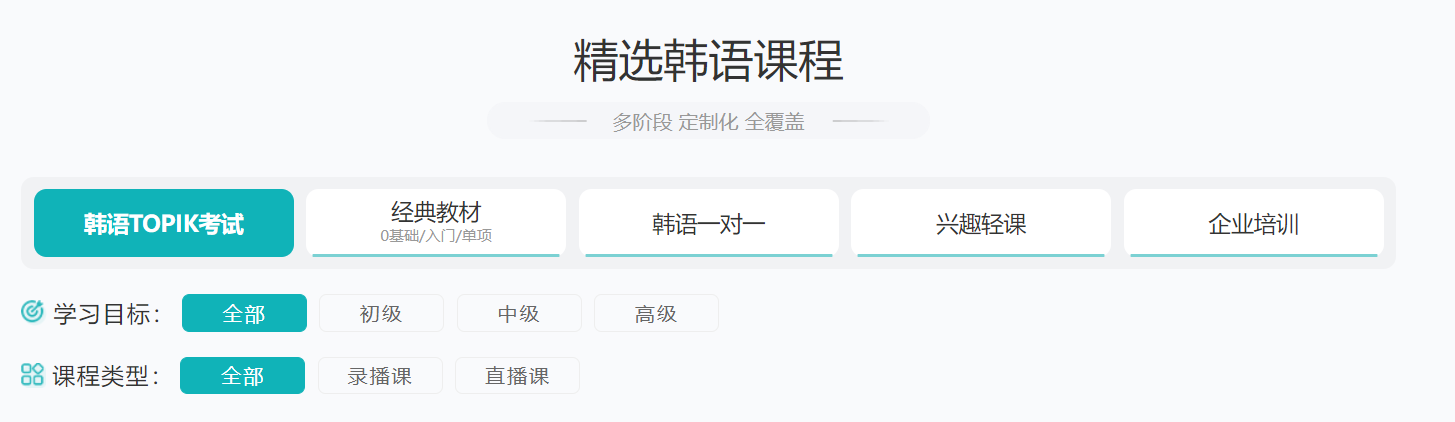This screenshot has height=422, width=1455.
Task: Click the 精选韩语课程 heading
Action: [x=708, y=61]
